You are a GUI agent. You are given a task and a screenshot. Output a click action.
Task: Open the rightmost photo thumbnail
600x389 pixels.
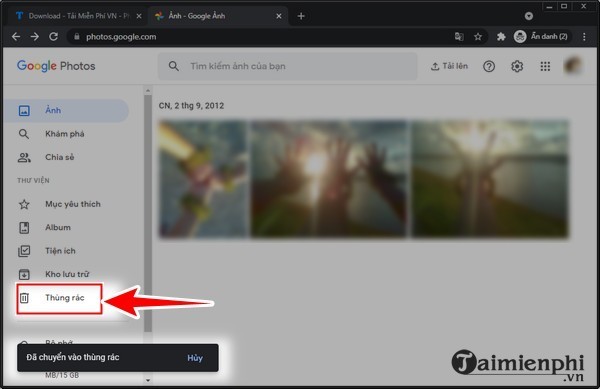pos(490,179)
